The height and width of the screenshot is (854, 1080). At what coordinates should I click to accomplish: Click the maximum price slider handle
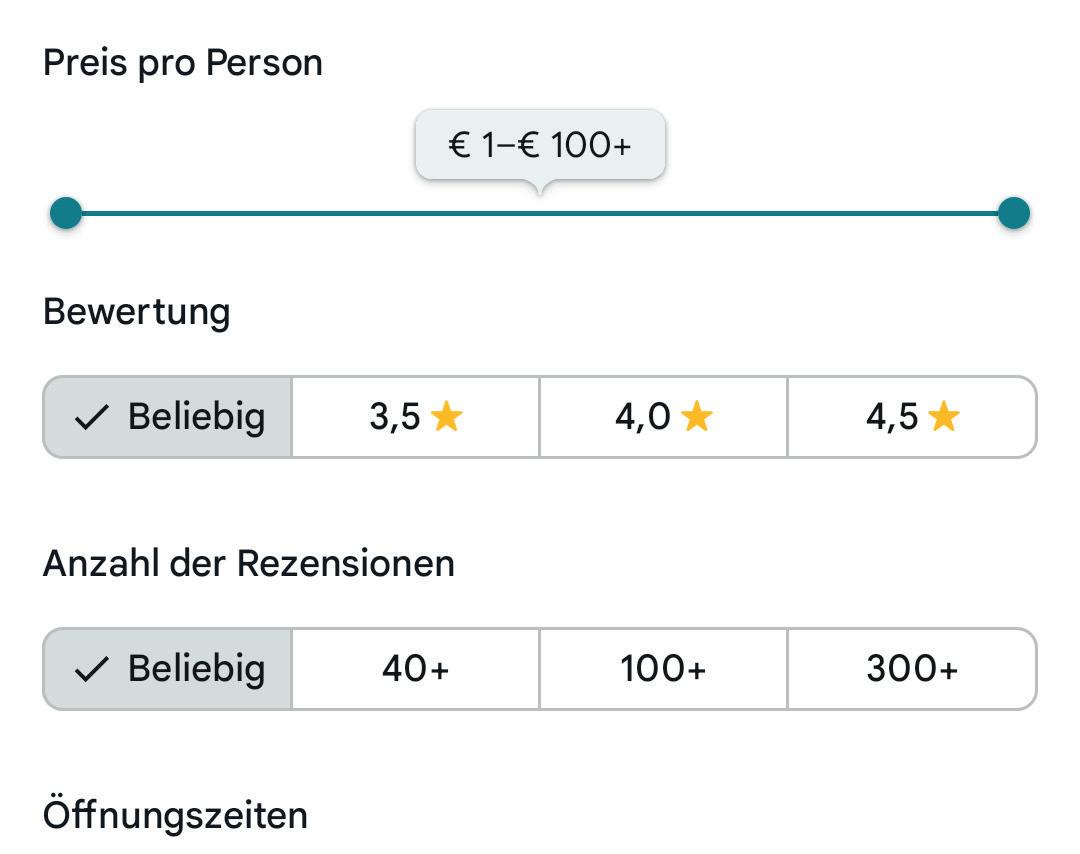click(1013, 213)
